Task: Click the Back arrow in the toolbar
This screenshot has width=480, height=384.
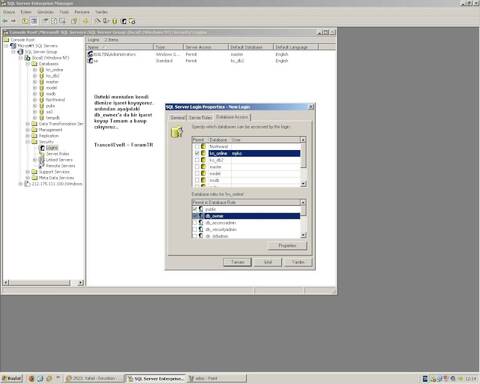Action: (5, 21)
